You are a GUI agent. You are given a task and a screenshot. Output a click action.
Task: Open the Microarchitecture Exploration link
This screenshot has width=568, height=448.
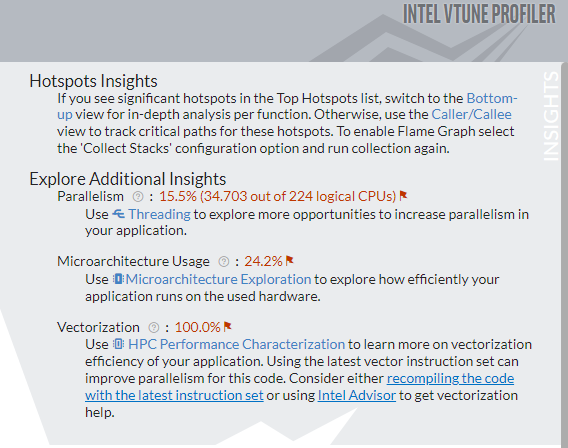tap(218, 280)
